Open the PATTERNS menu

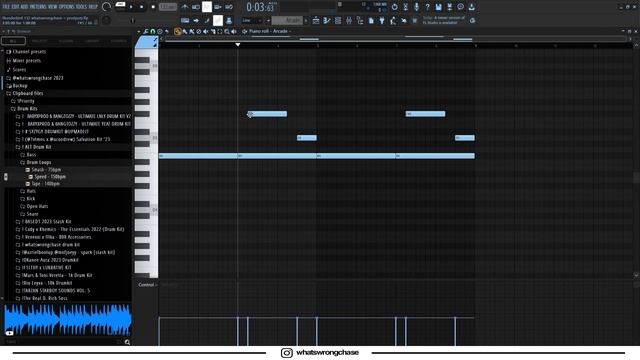click(x=38, y=7)
